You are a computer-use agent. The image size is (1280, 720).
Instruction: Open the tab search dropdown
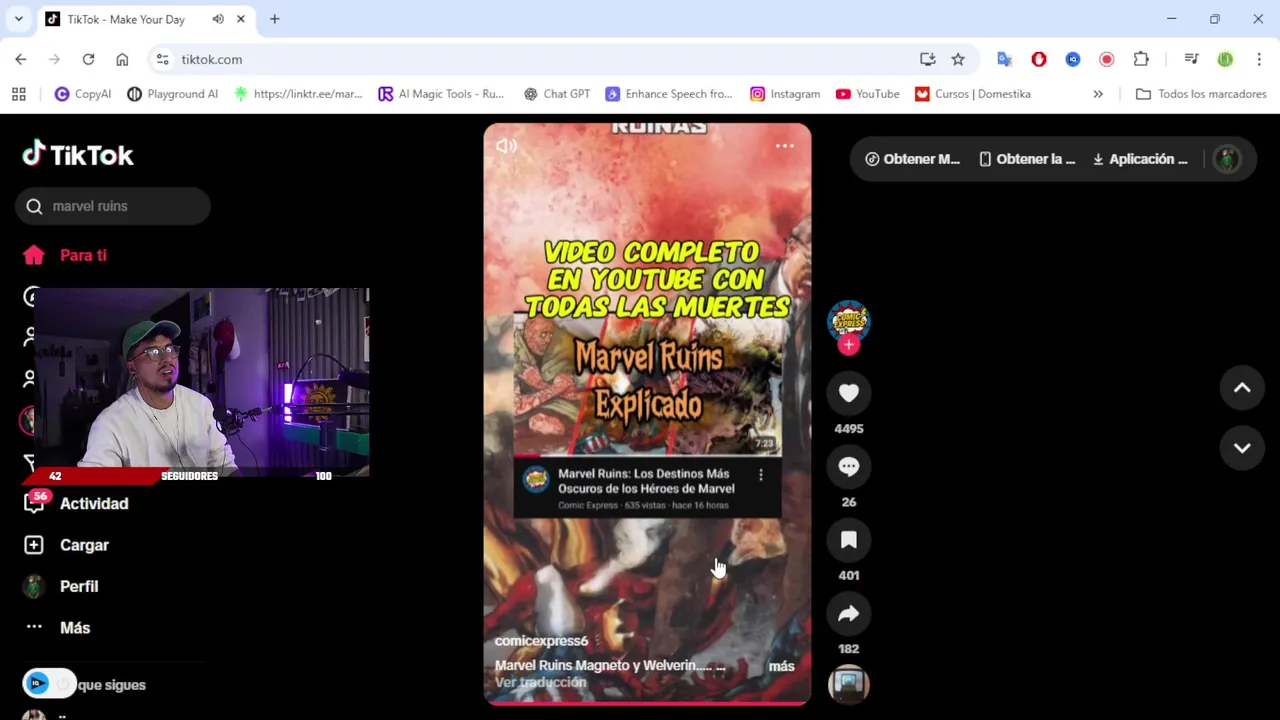pyautogui.click(x=18, y=19)
